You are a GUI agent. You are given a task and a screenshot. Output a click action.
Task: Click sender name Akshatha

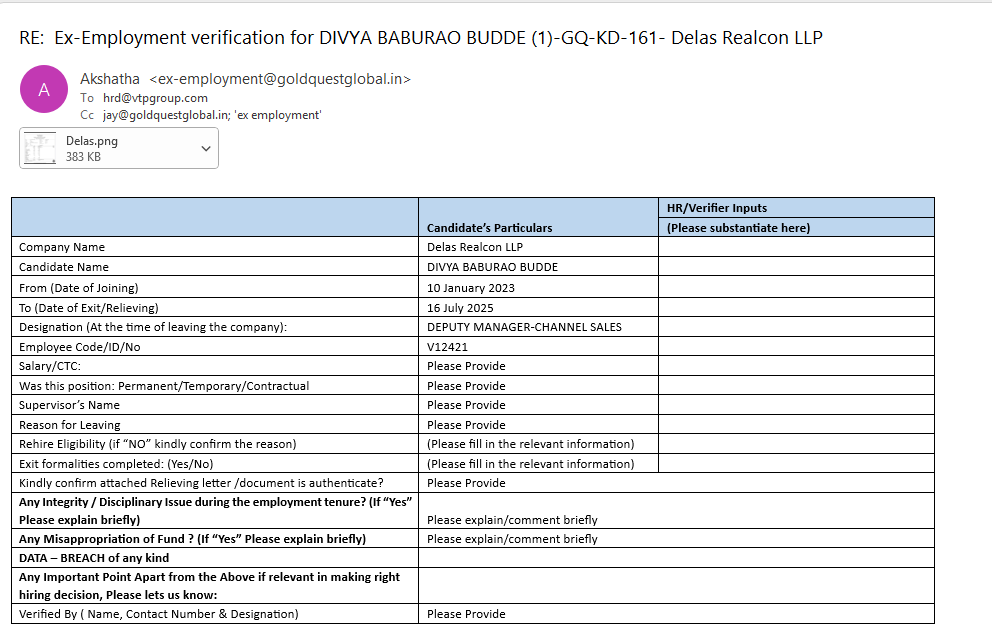[x=109, y=79]
